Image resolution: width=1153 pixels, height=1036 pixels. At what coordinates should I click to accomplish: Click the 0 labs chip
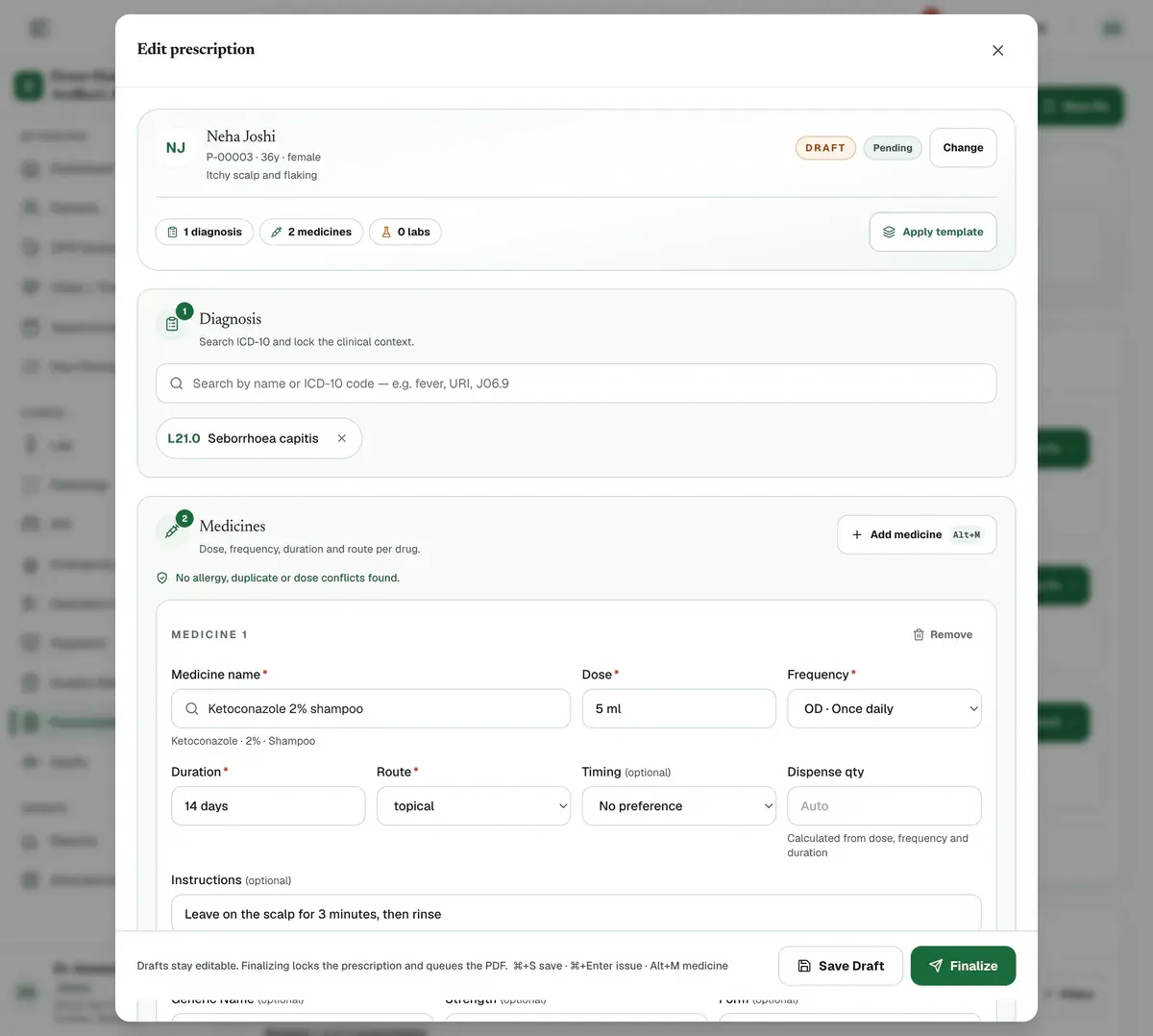click(405, 232)
